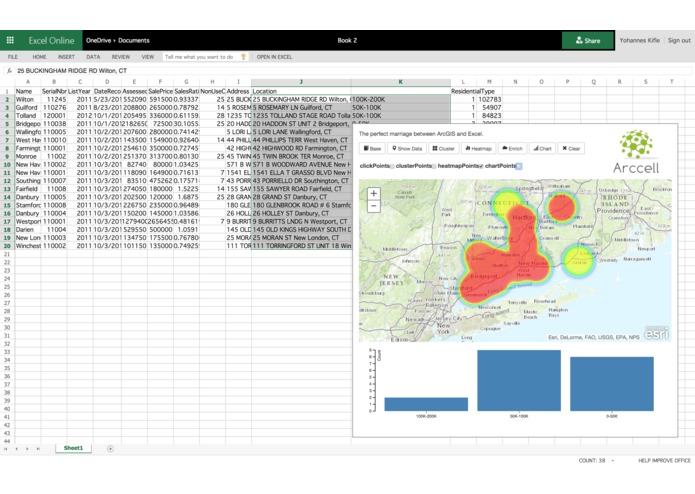Go to first sheet navigation arrow
695x494 pixels.
click(x=6, y=449)
